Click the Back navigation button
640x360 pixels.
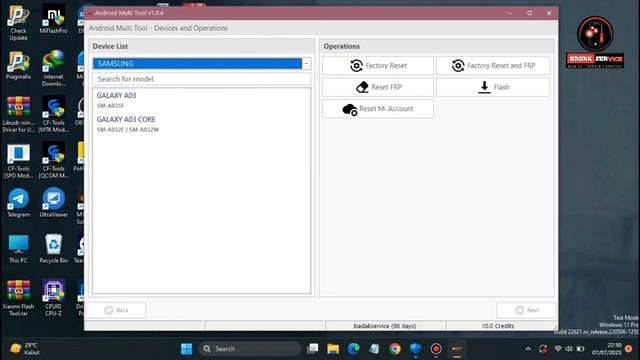pyautogui.click(x=116, y=310)
